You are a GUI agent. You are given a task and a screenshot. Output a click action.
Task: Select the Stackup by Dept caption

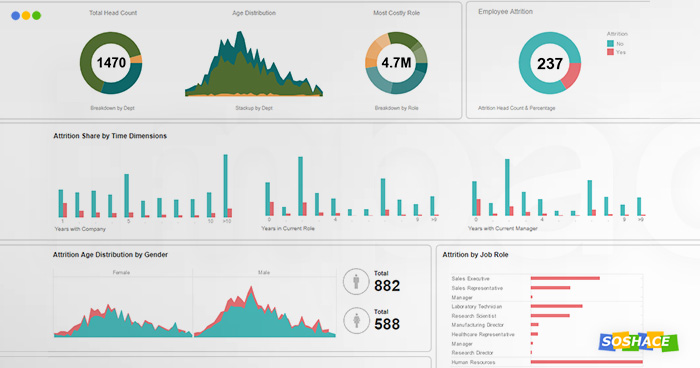[254, 108]
